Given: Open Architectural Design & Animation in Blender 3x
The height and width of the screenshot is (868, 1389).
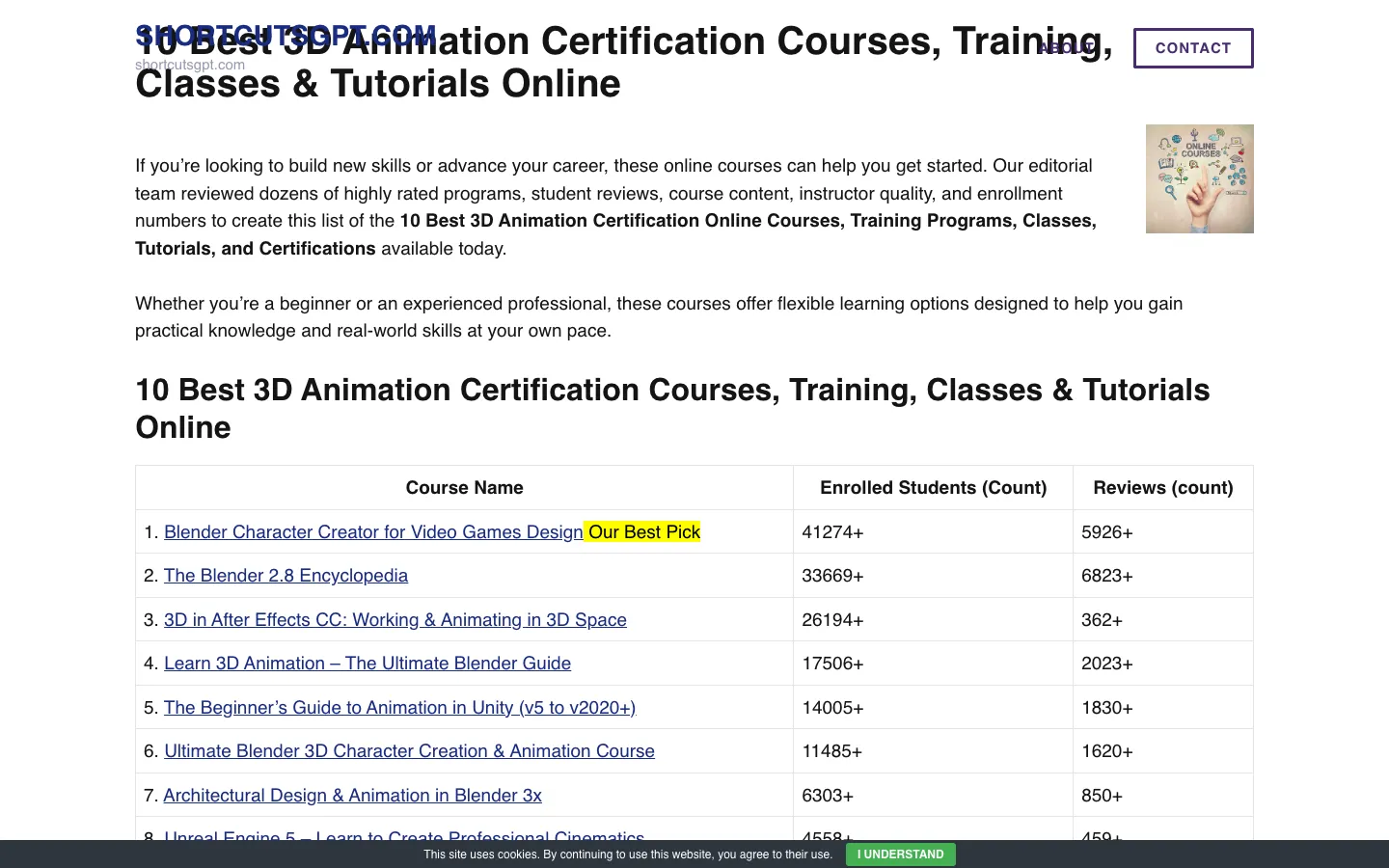Looking at the screenshot, I should [x=352, y=796].
